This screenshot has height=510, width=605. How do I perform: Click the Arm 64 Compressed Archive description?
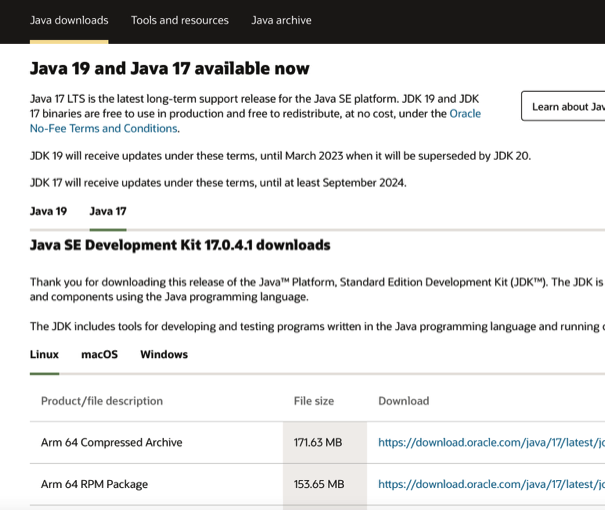point(111,442)
